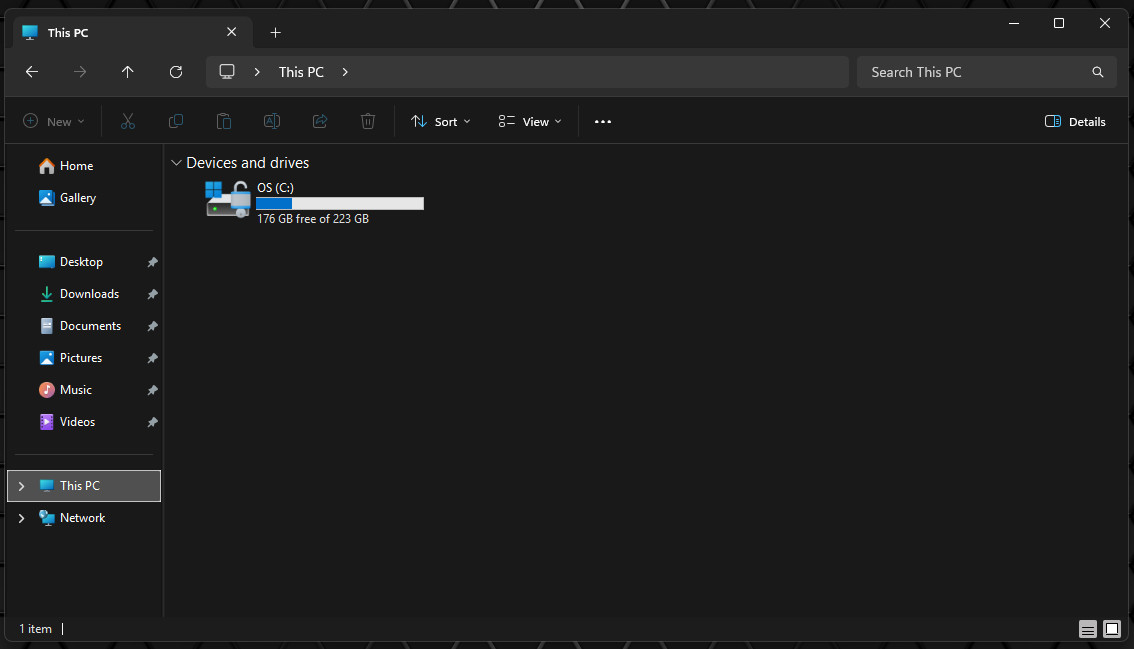
Task: Open the Pictures folder in sidebar
Action: tap(81, 358)
